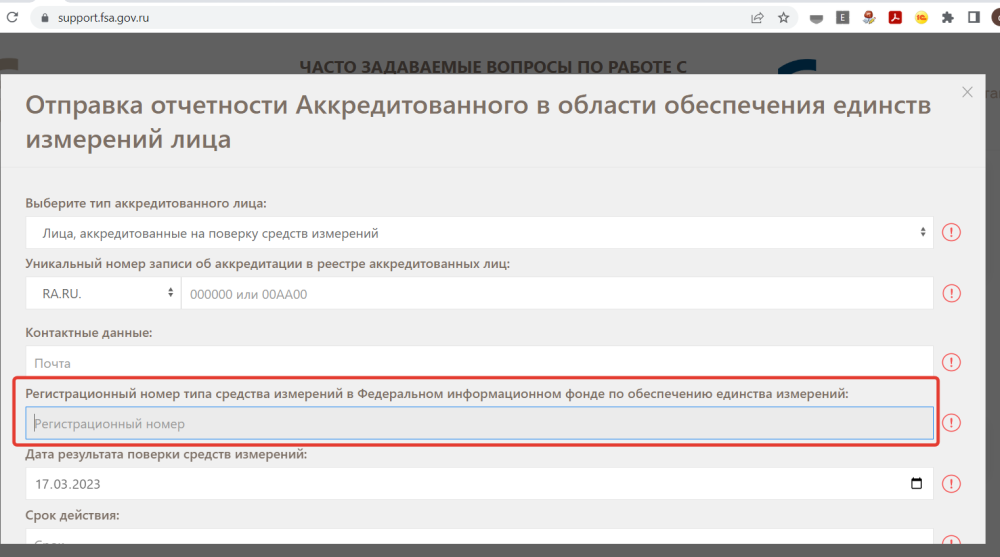Click the share page icon in address bar
The width and height of the screenshot is (1000, 557).
[x=757, y=18]
